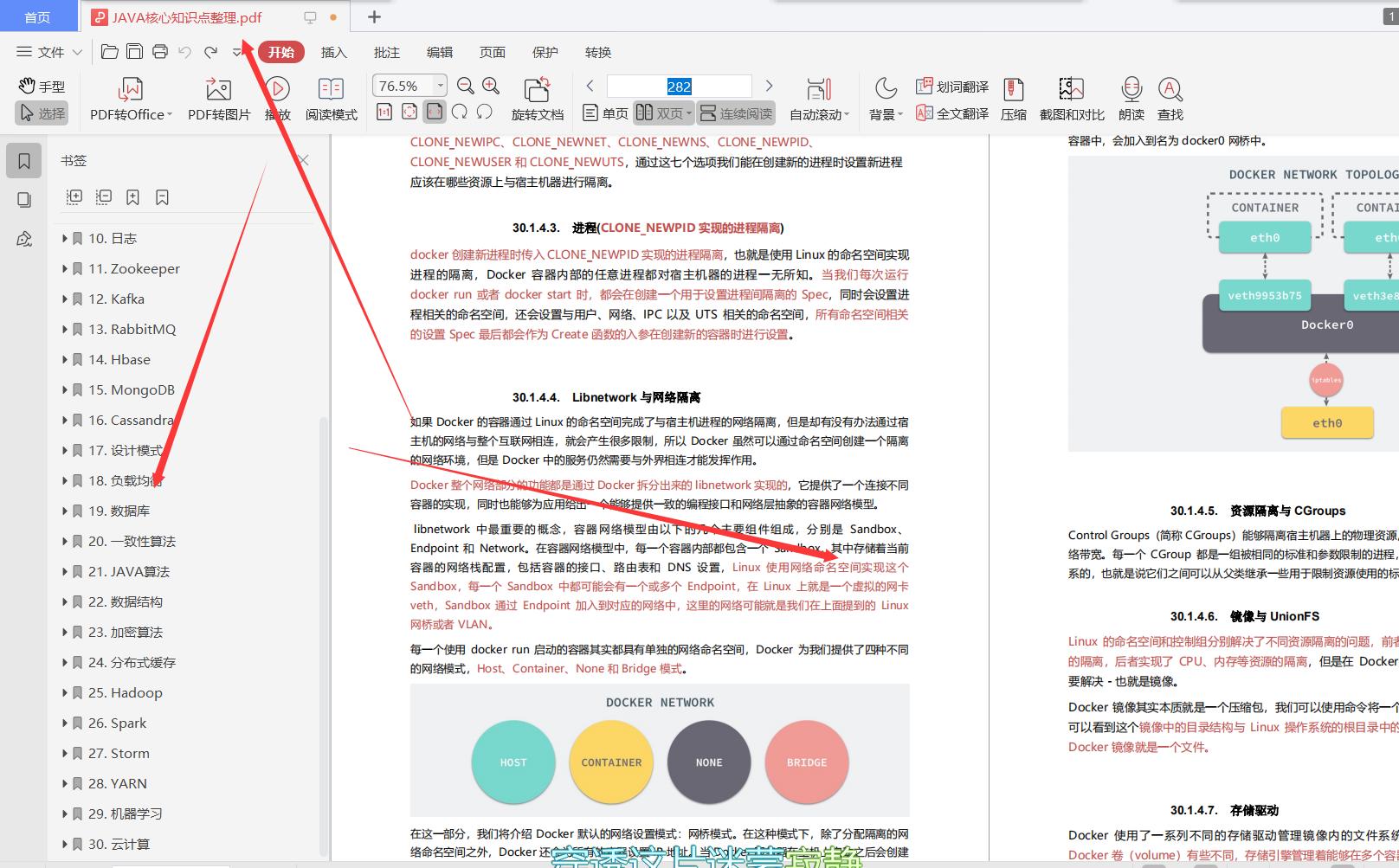1399x868 pixels.
Task: Activate the 选择 selection tool
Action: coord(41,113)
